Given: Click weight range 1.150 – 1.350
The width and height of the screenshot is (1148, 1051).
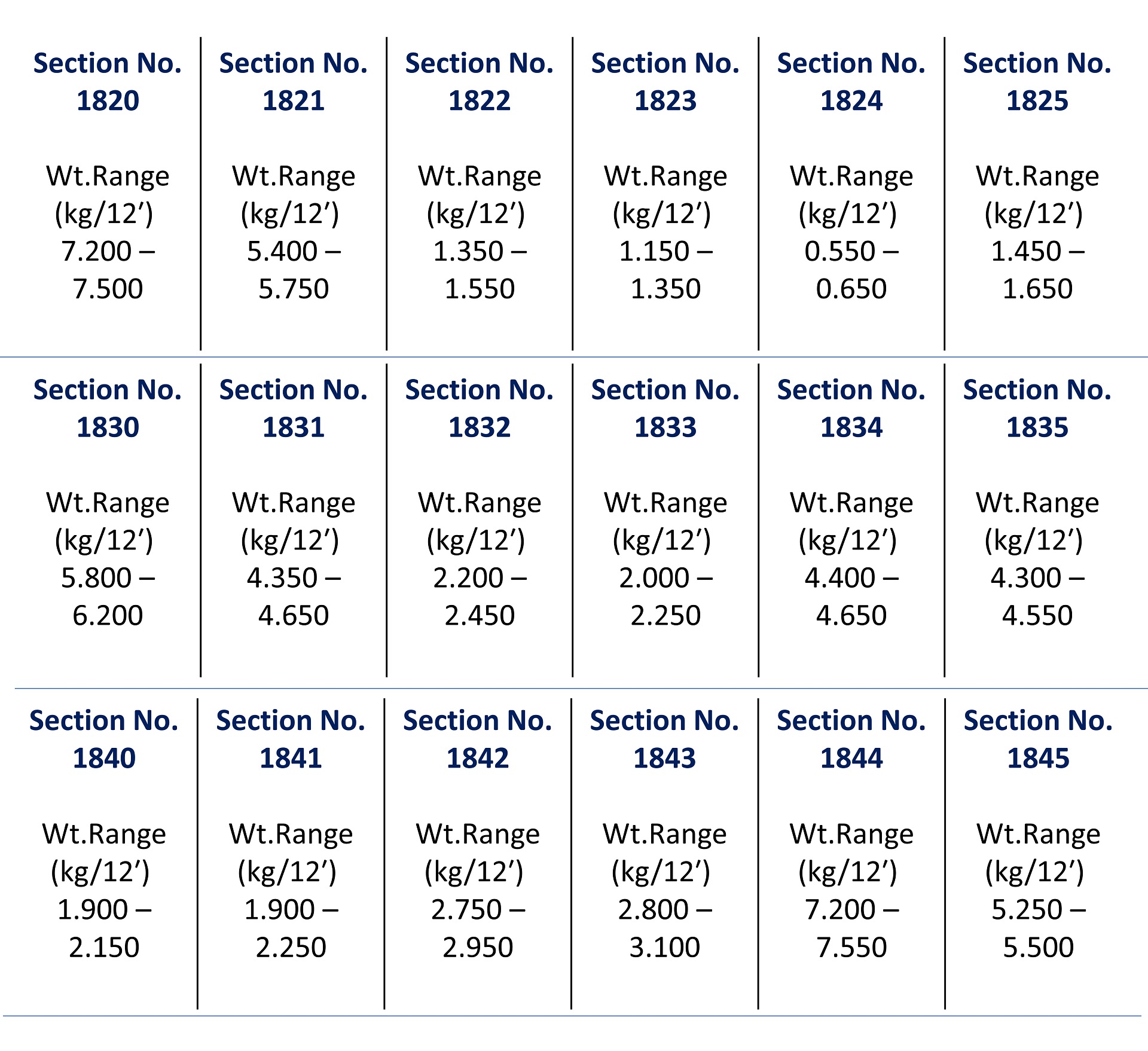Looking at the screenshot, I should [x=665, y=270].
